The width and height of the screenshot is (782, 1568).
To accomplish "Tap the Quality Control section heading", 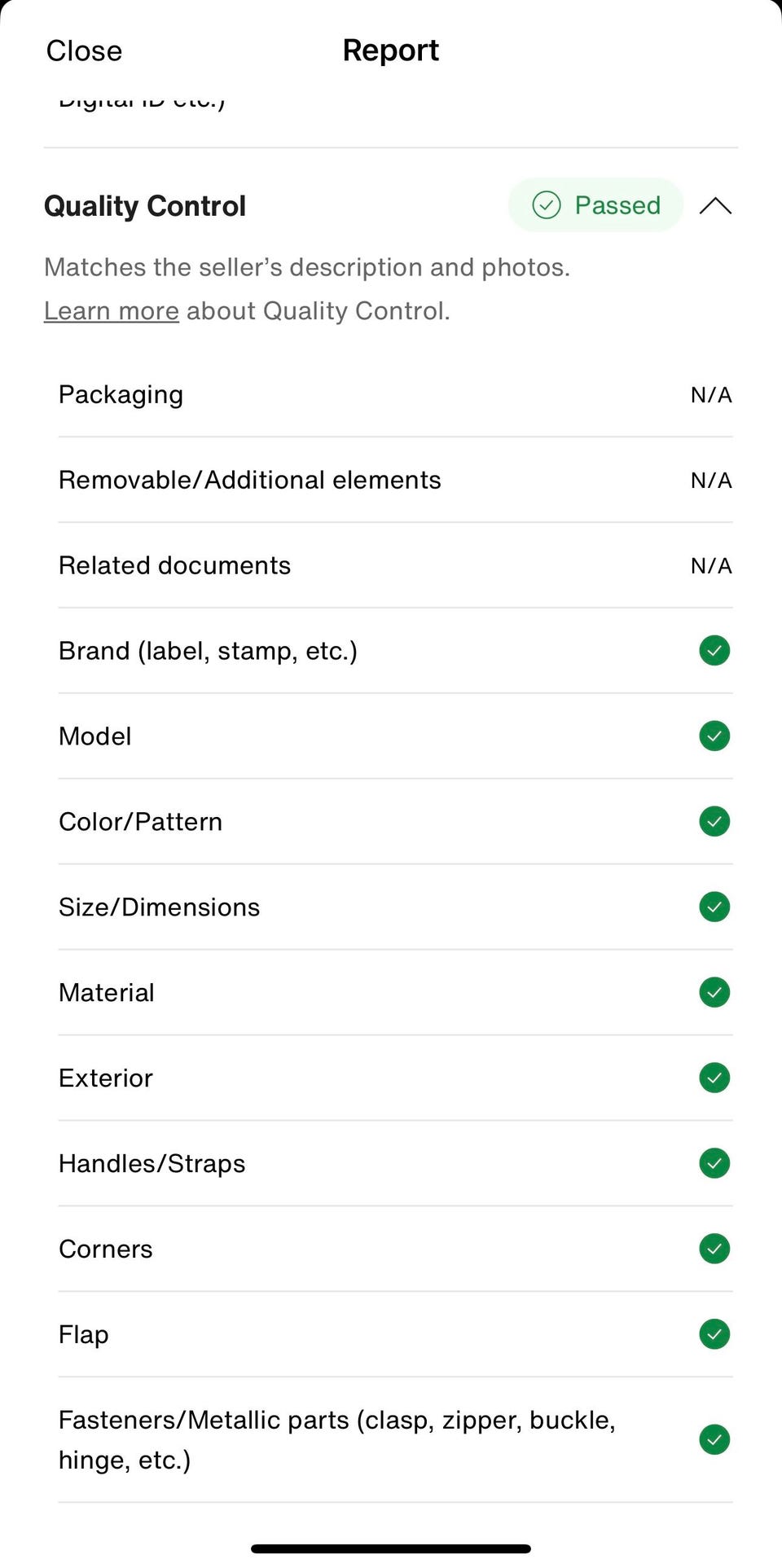I will pyautogui.click(x=145, y=206).
